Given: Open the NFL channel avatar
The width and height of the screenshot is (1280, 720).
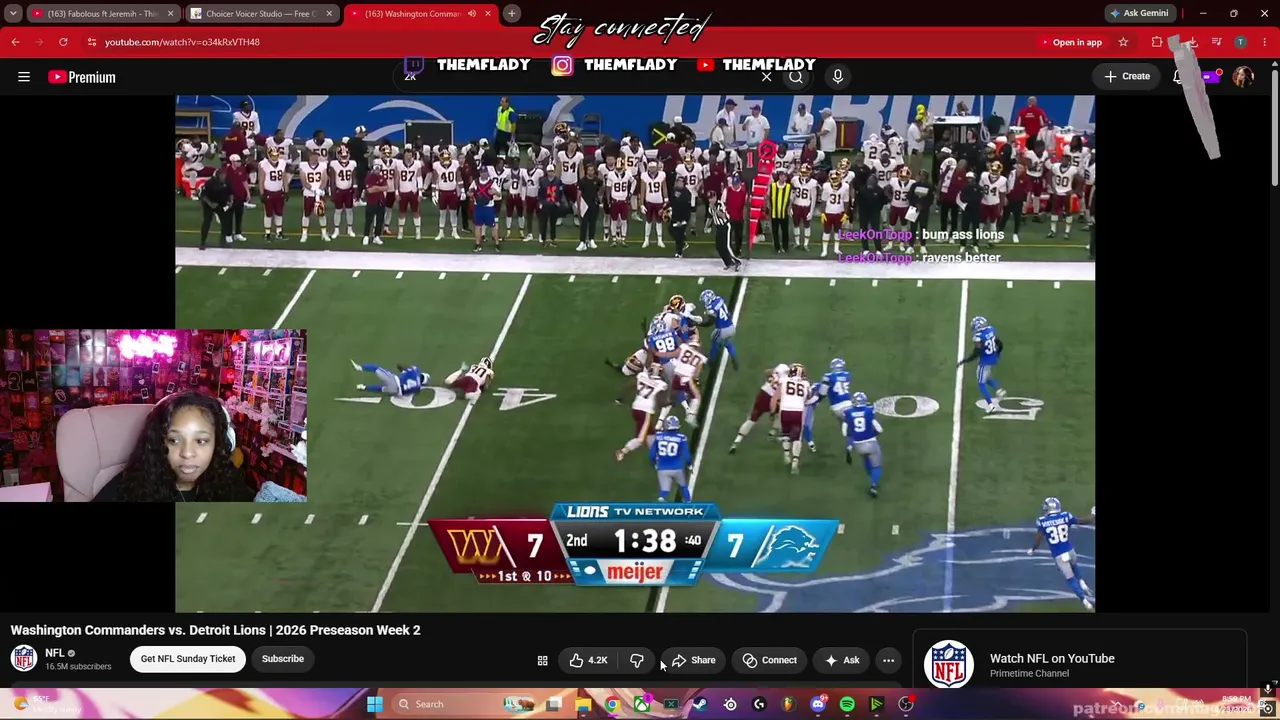Looking at the screenshot, I should point(24,659).
